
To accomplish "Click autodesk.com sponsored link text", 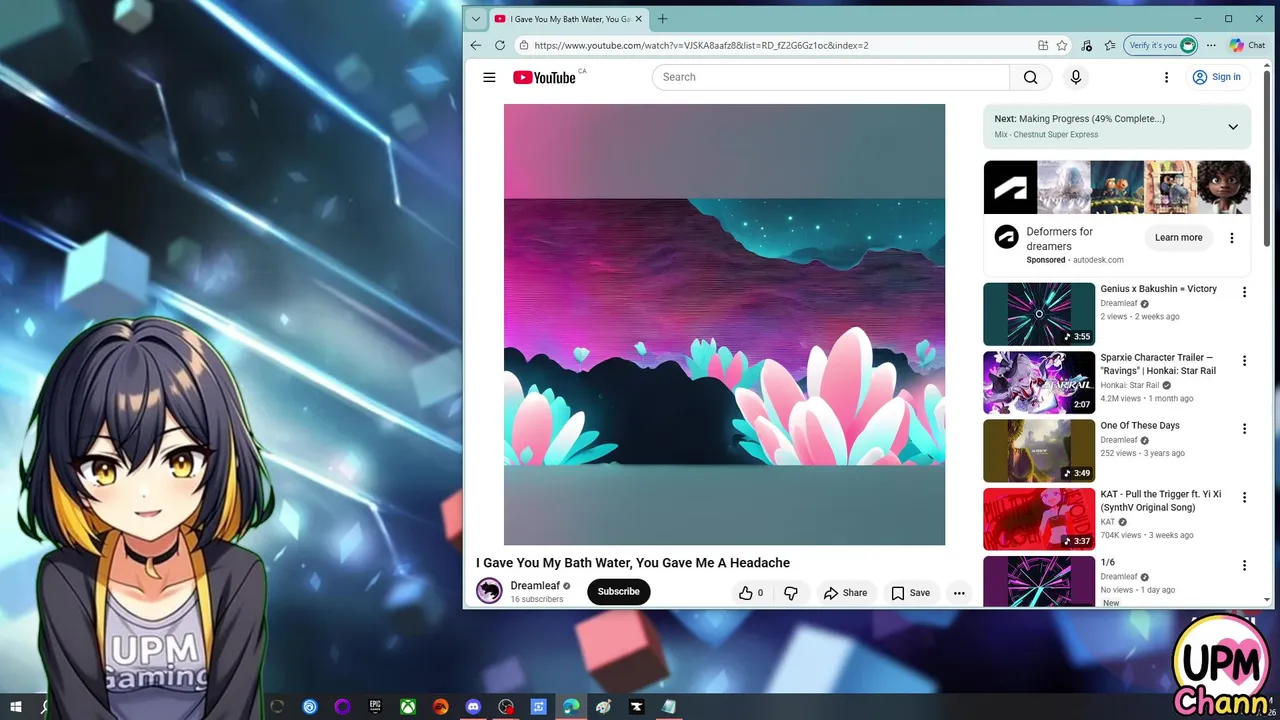I will pos(1098,260).
